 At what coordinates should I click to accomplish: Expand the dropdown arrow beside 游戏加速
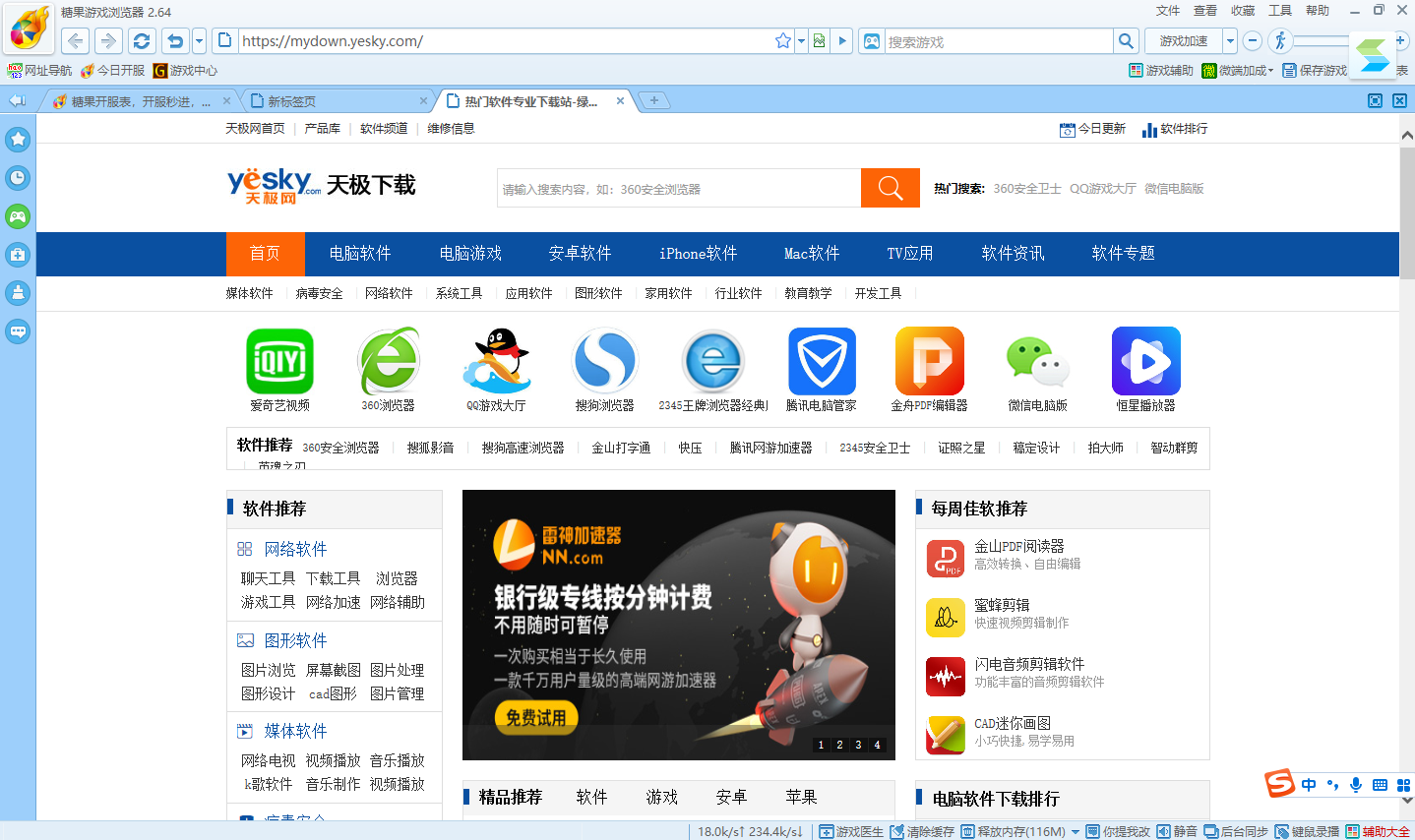1230,41
